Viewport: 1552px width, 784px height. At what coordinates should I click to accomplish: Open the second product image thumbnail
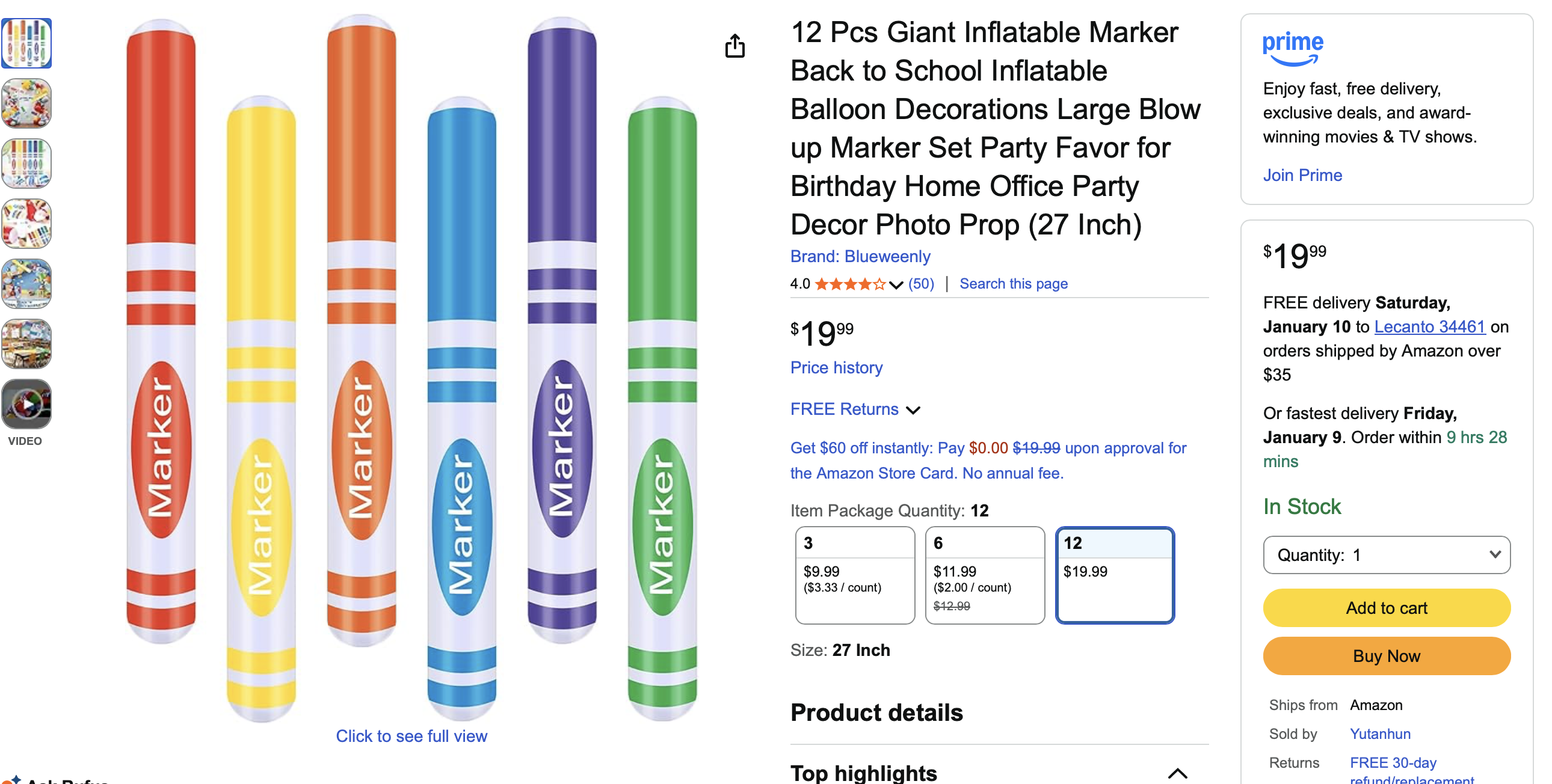pyautogui.click(x=26, y=103)
